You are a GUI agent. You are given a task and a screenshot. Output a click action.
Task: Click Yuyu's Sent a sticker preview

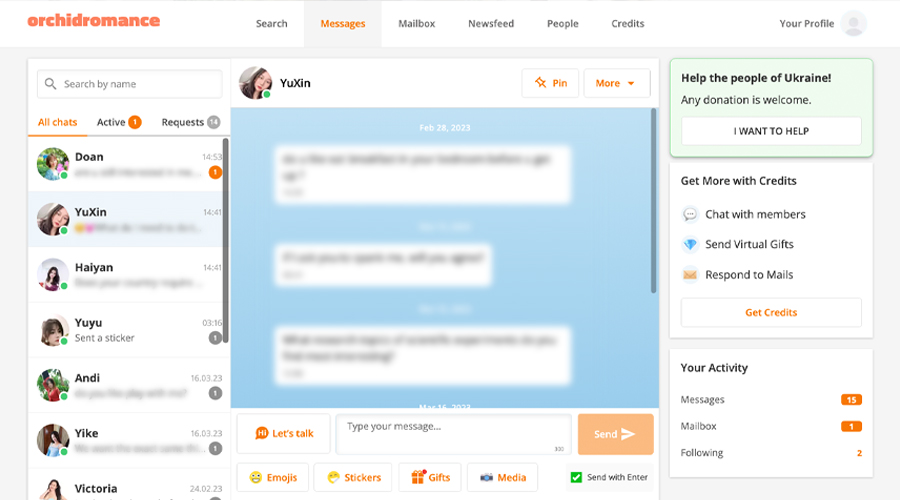[x=104, y=338]
